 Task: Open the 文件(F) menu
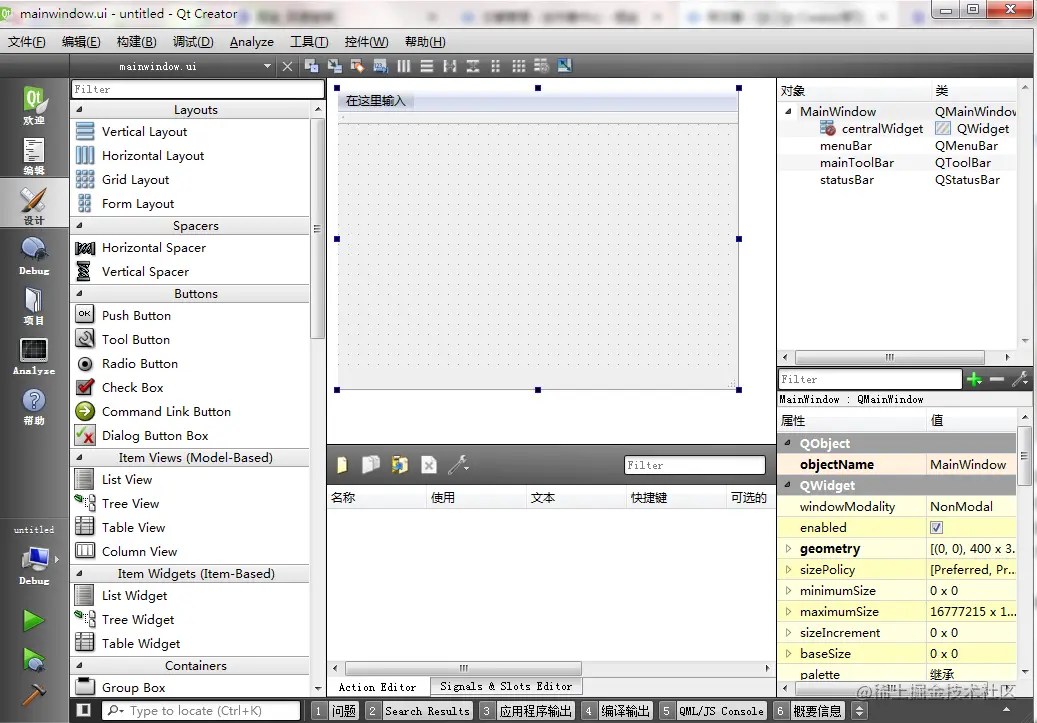pyautogui.click(x=27, y=42)
